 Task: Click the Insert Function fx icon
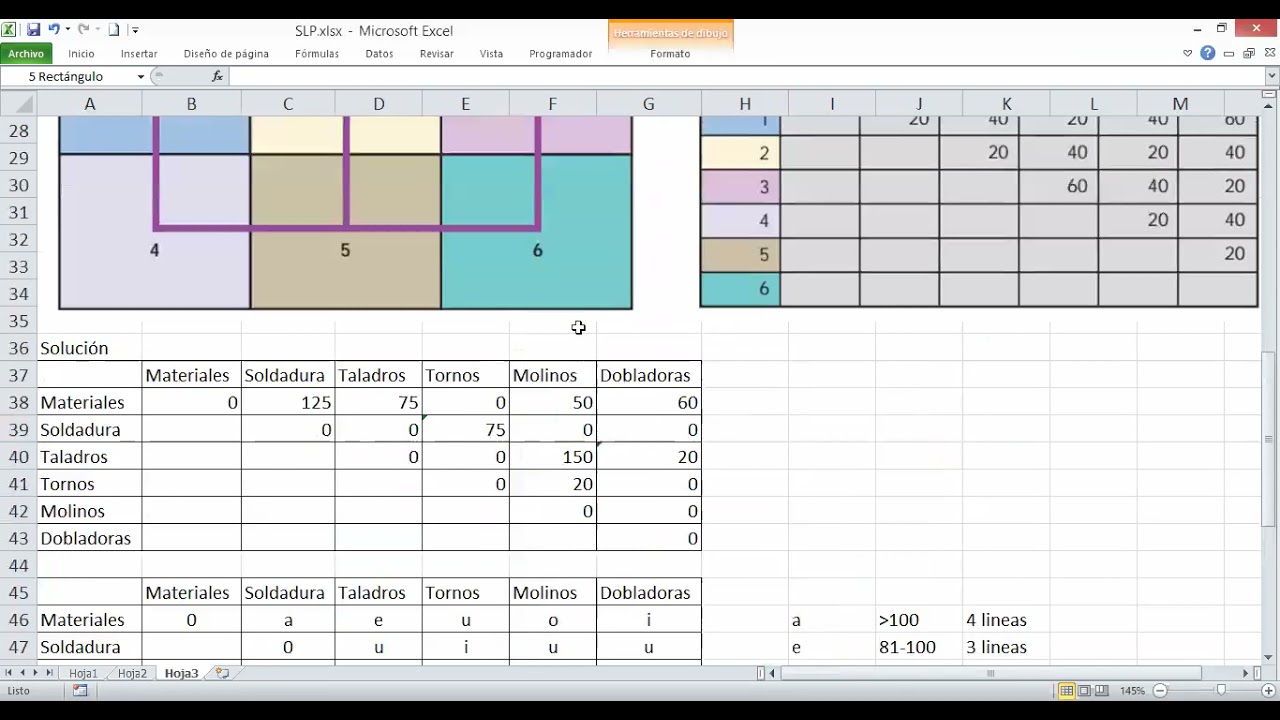pyautogui.click(x=217, y=76)
